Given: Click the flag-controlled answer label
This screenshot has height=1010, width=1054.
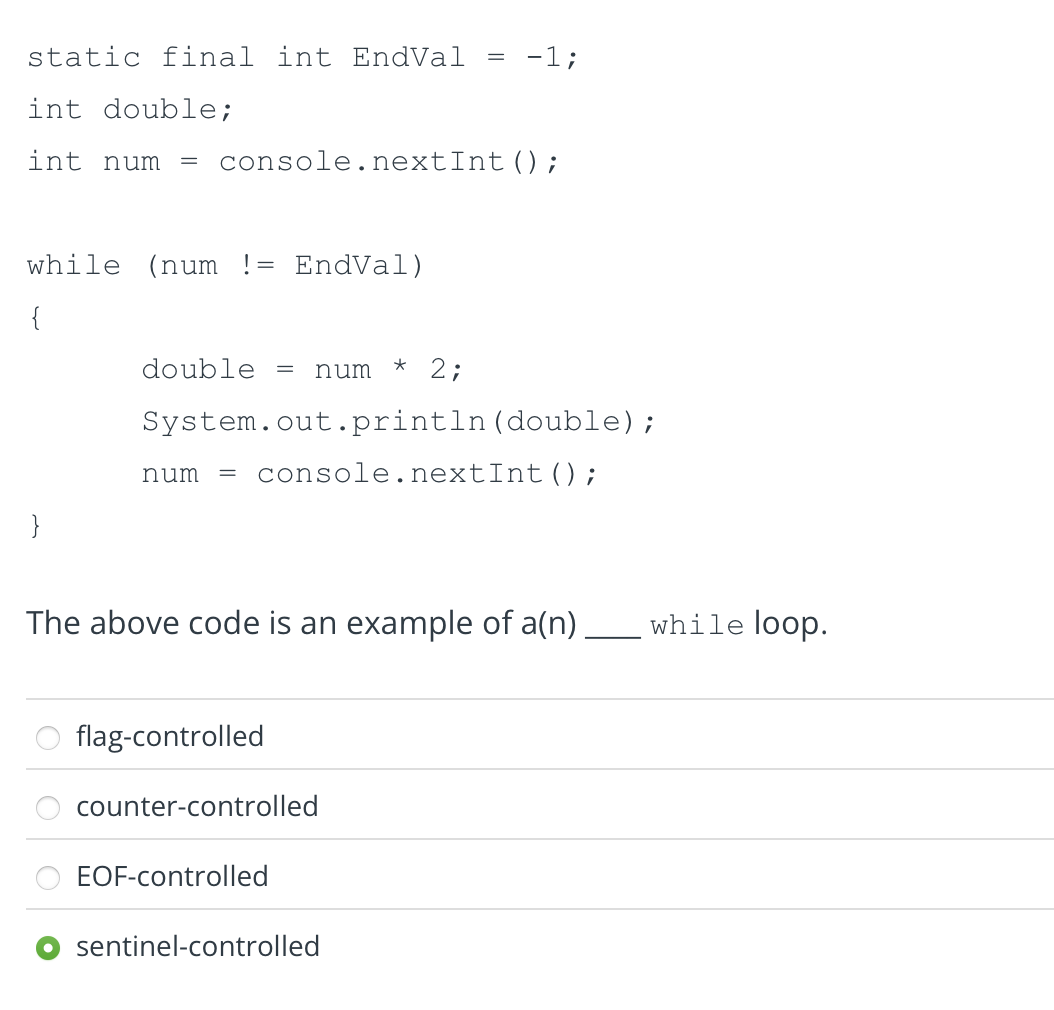Looking at the screenshot, I should click(x=169, y=737).
